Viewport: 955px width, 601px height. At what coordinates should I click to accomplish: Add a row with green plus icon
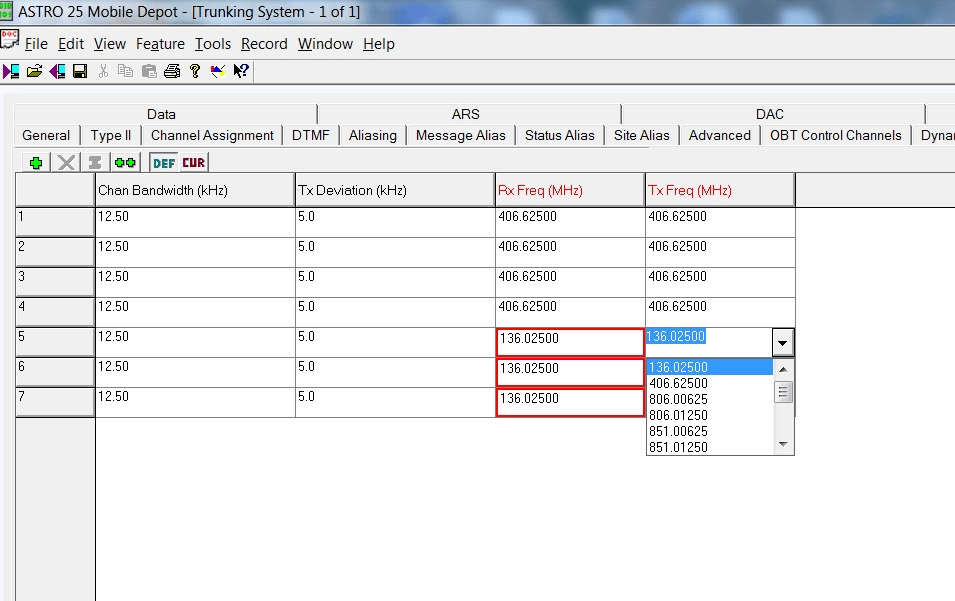click(x=37, y=163)
